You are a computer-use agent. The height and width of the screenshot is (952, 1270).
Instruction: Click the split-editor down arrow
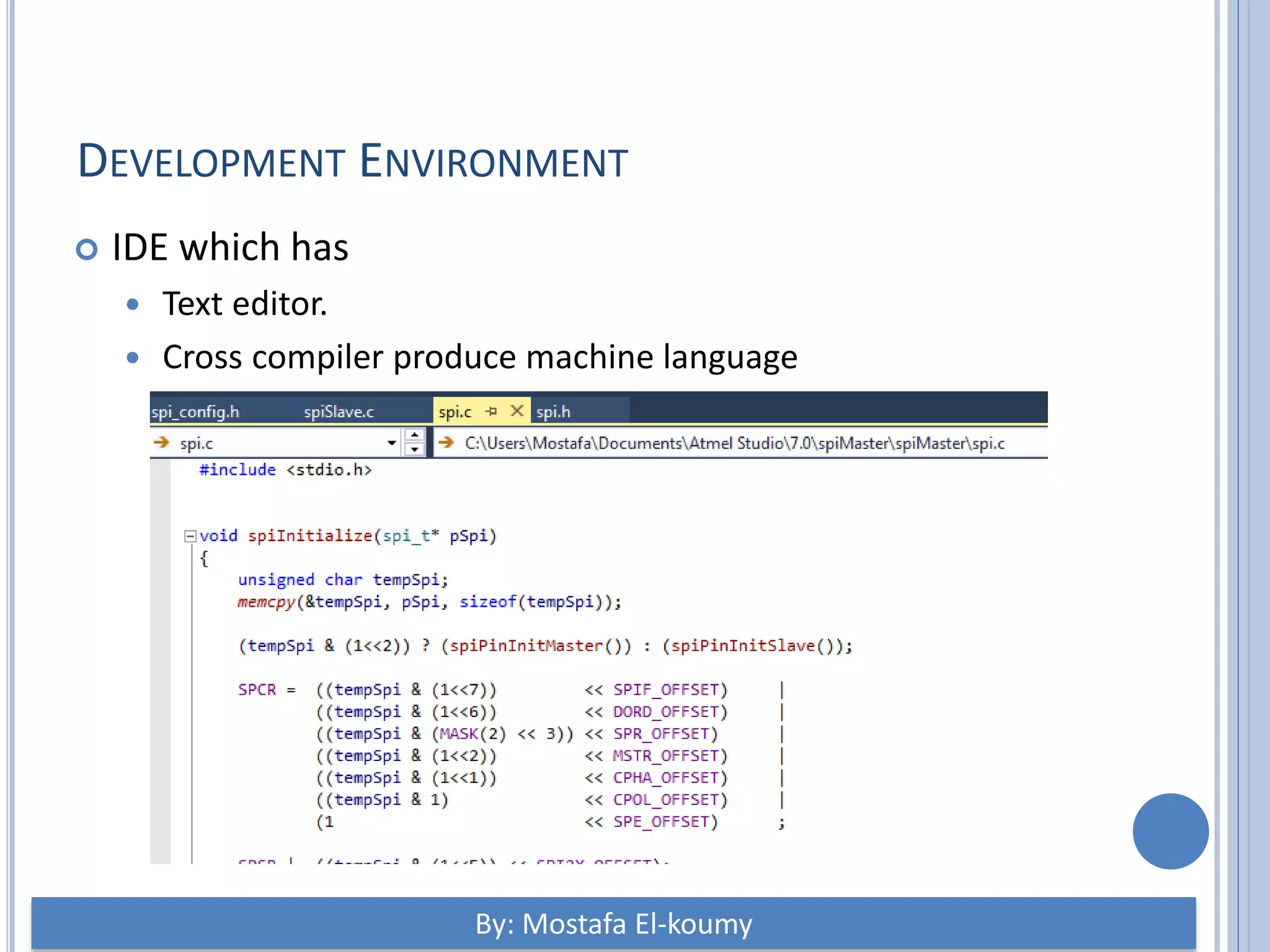click(x=414, y=449)
